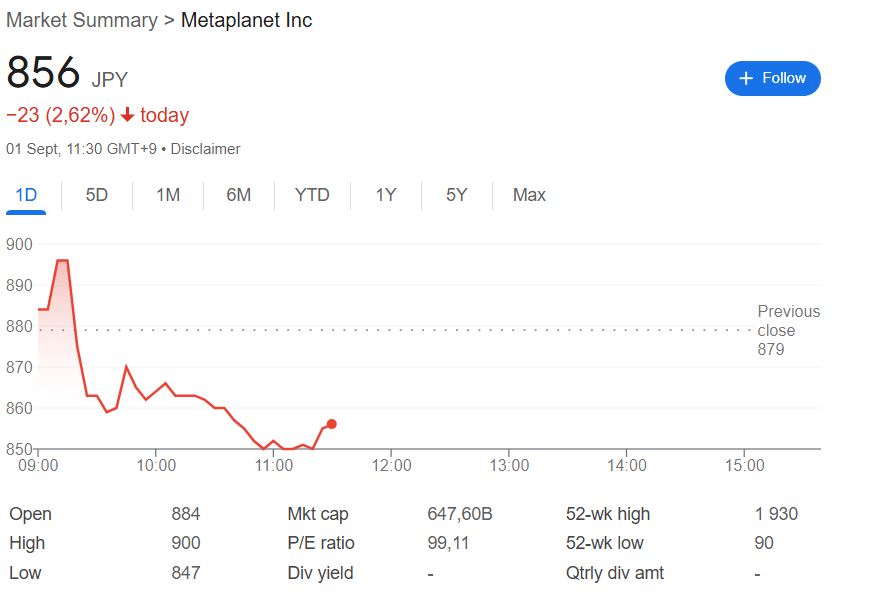Open the Market Summary breadcrumb link

tap(82, 20)
